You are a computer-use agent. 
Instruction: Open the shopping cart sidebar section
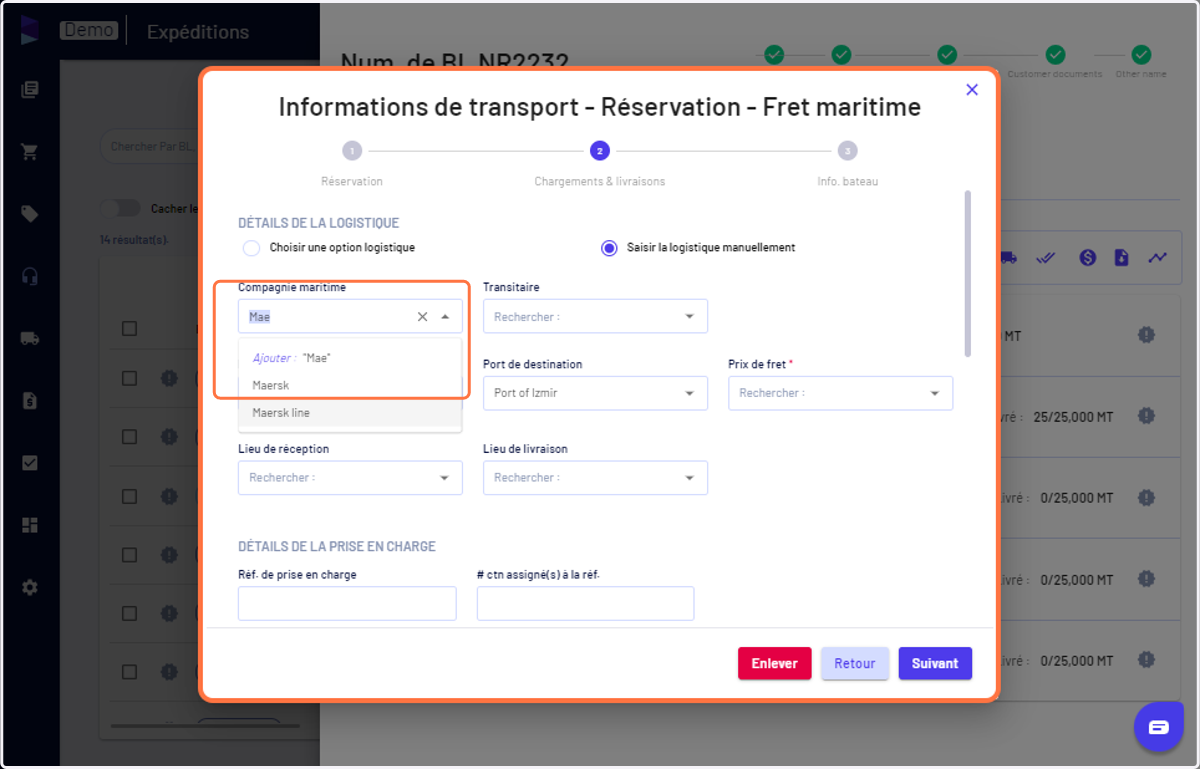tap(30, 152)
